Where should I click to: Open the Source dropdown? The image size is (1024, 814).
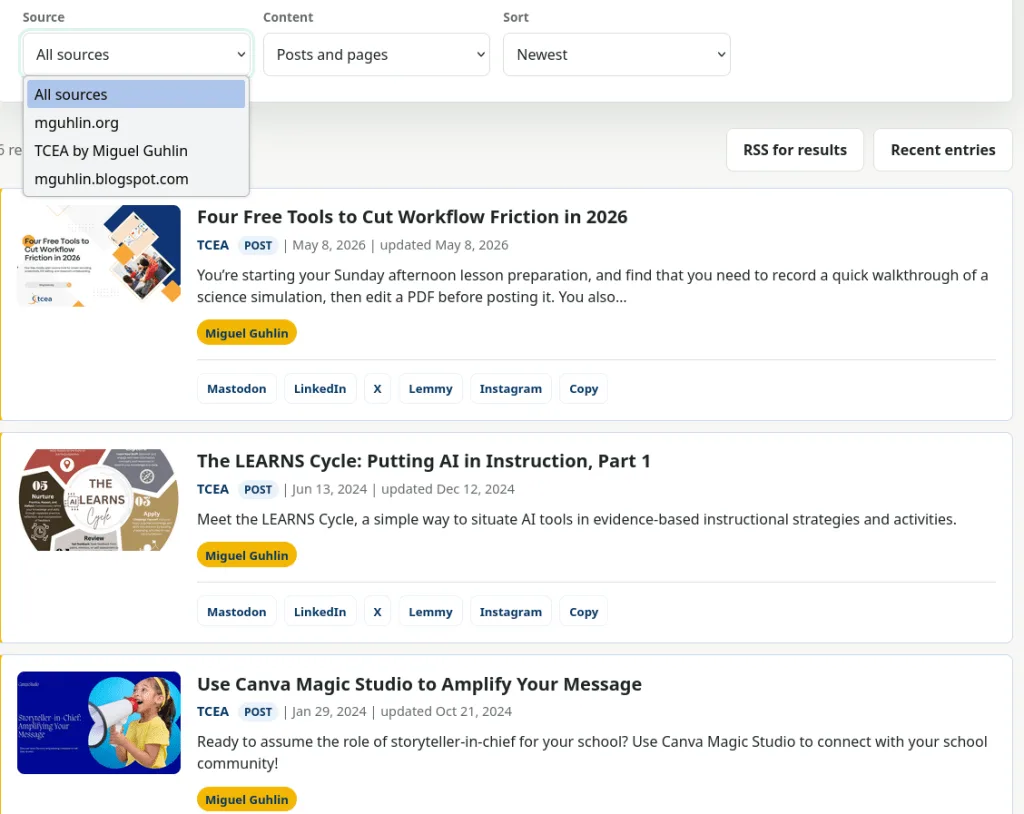click(x=136, y=54)
